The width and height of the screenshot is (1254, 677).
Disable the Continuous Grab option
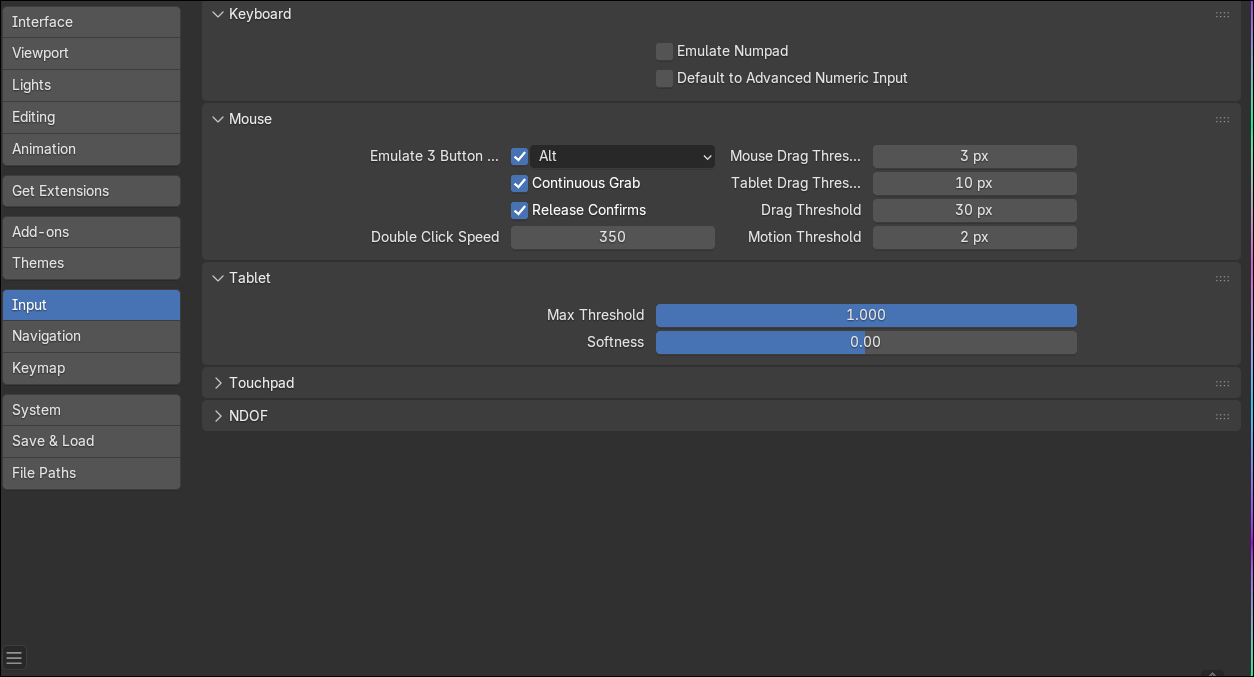[520, 183]
